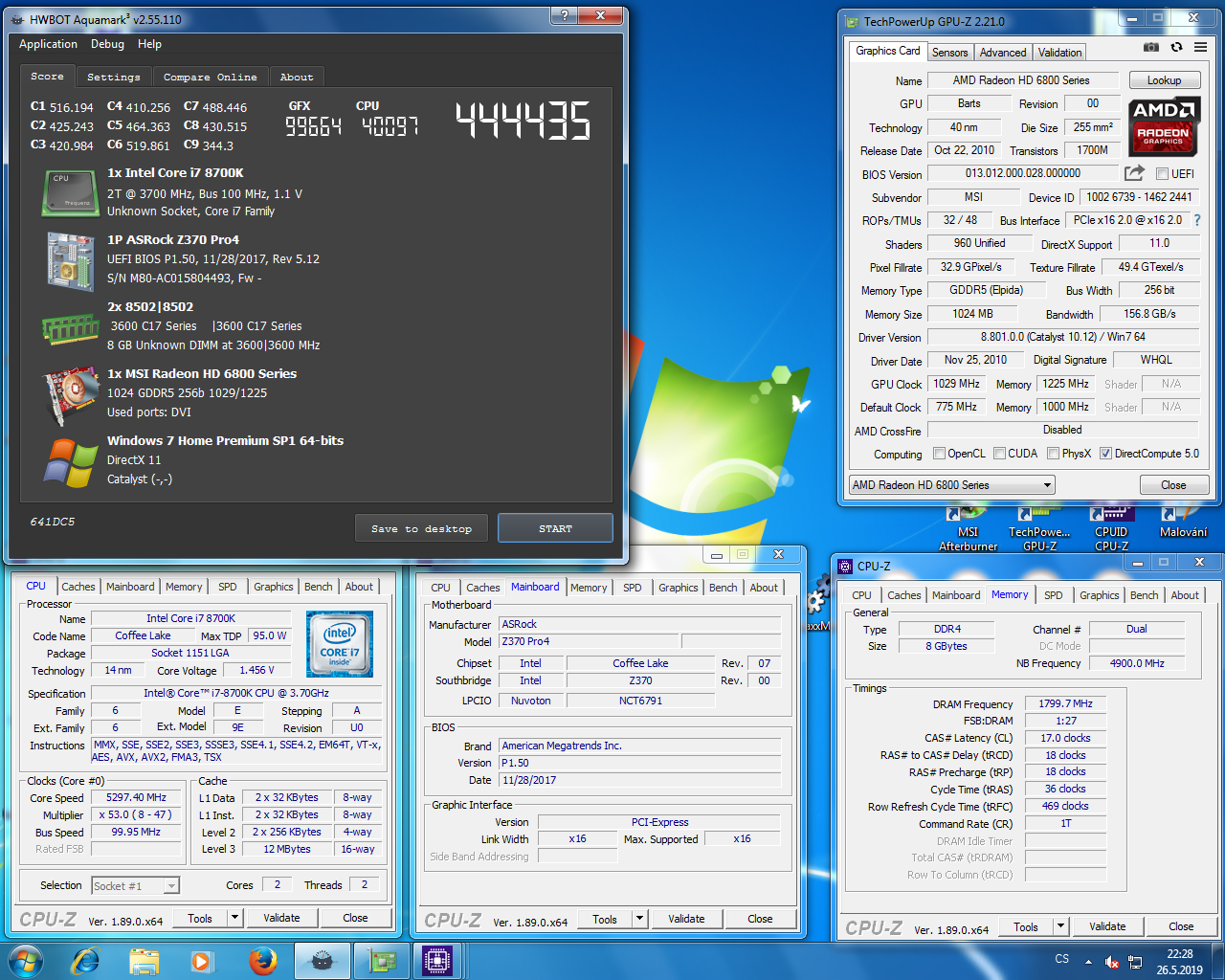
Task: Show hidden system tray icons
Action: pyautogui.click(x=1087, y=961)
